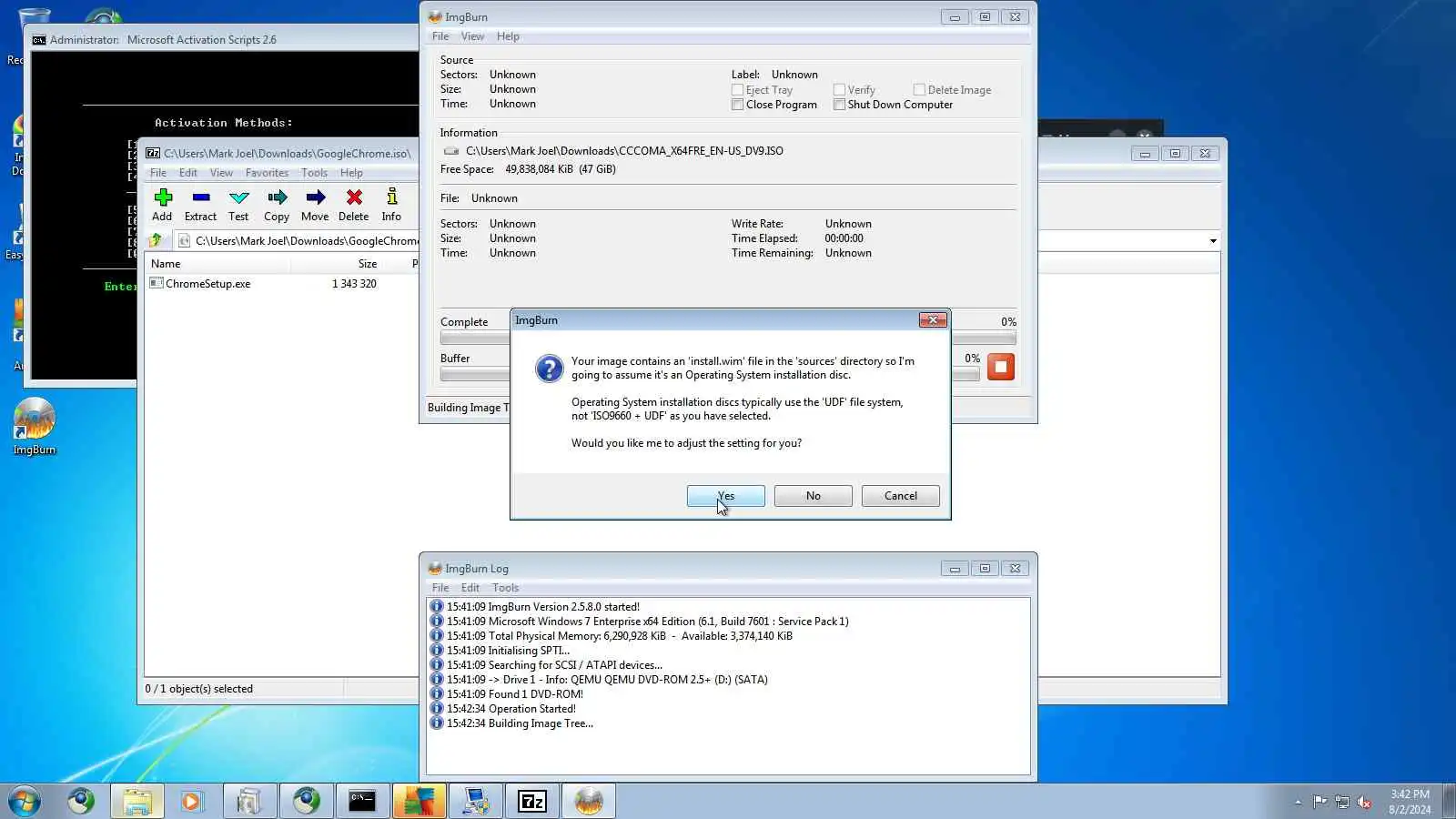The width and height of the screenshot is (1456, 819).
Task: Click the '0 / 1 object(s) selected' status
Action: click(x=199, y=689)
